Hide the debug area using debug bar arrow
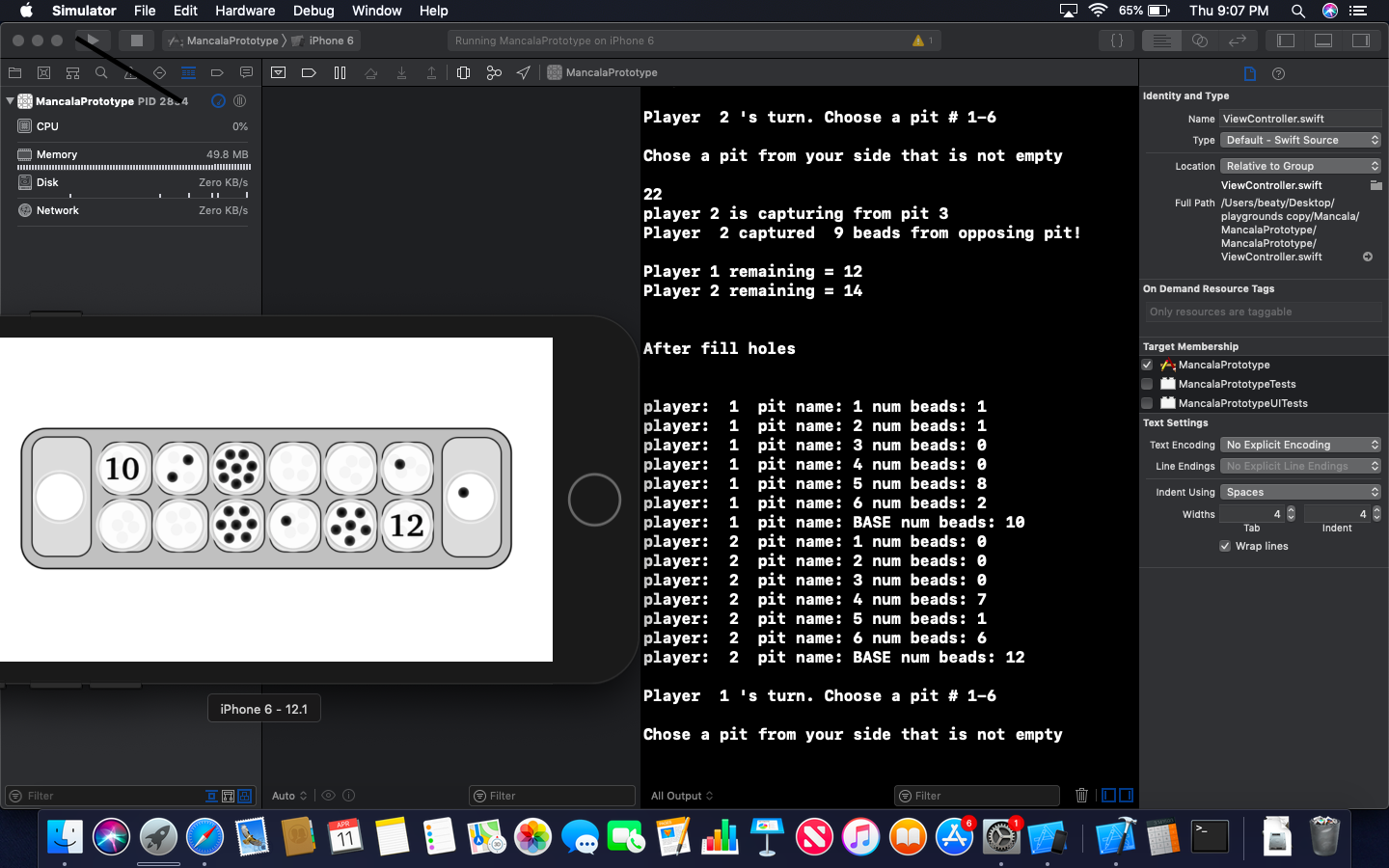This screenshot has height=868, width=1389. tap(278, 72)
